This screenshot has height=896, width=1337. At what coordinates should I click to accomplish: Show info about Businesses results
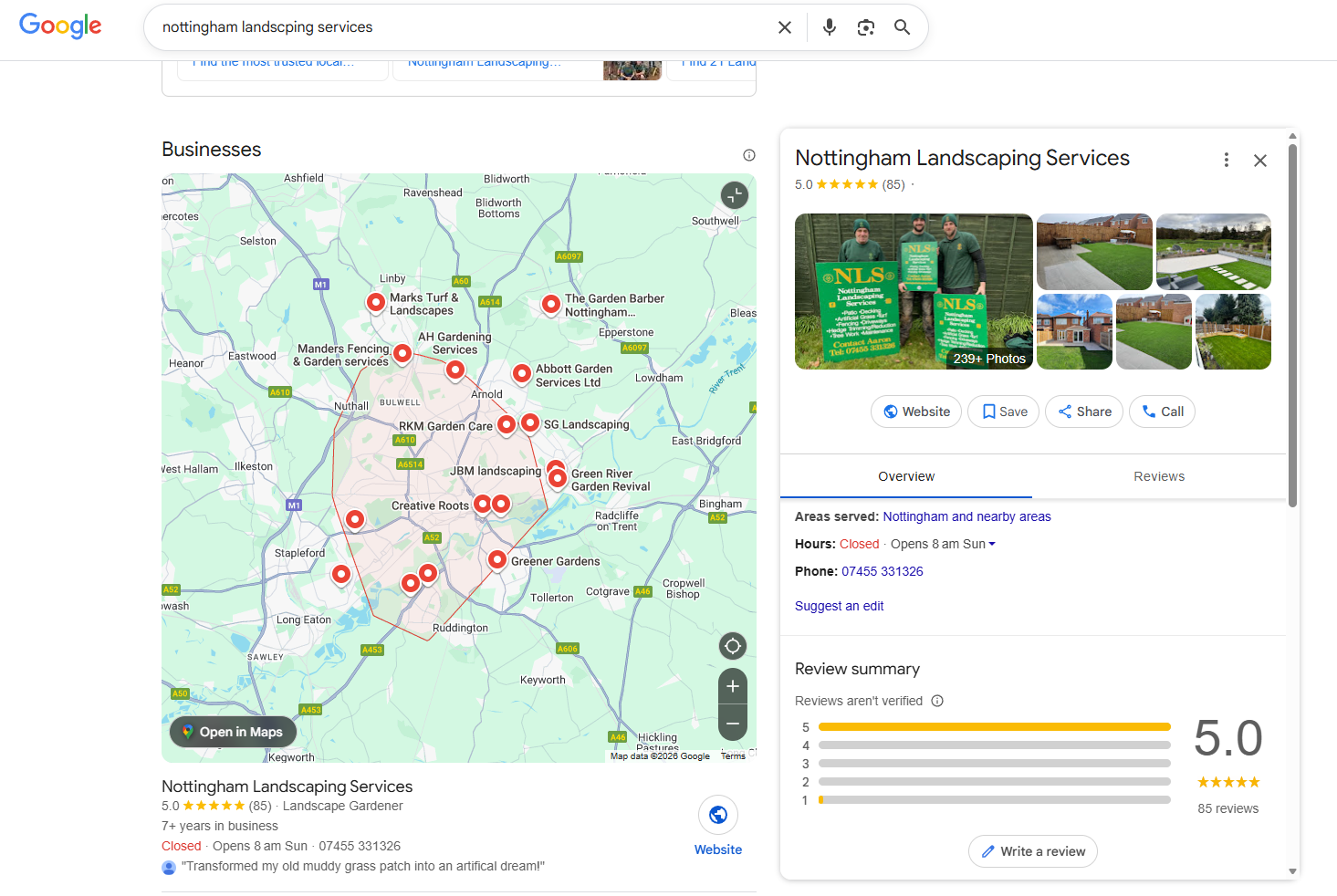[x=748, y=155]
